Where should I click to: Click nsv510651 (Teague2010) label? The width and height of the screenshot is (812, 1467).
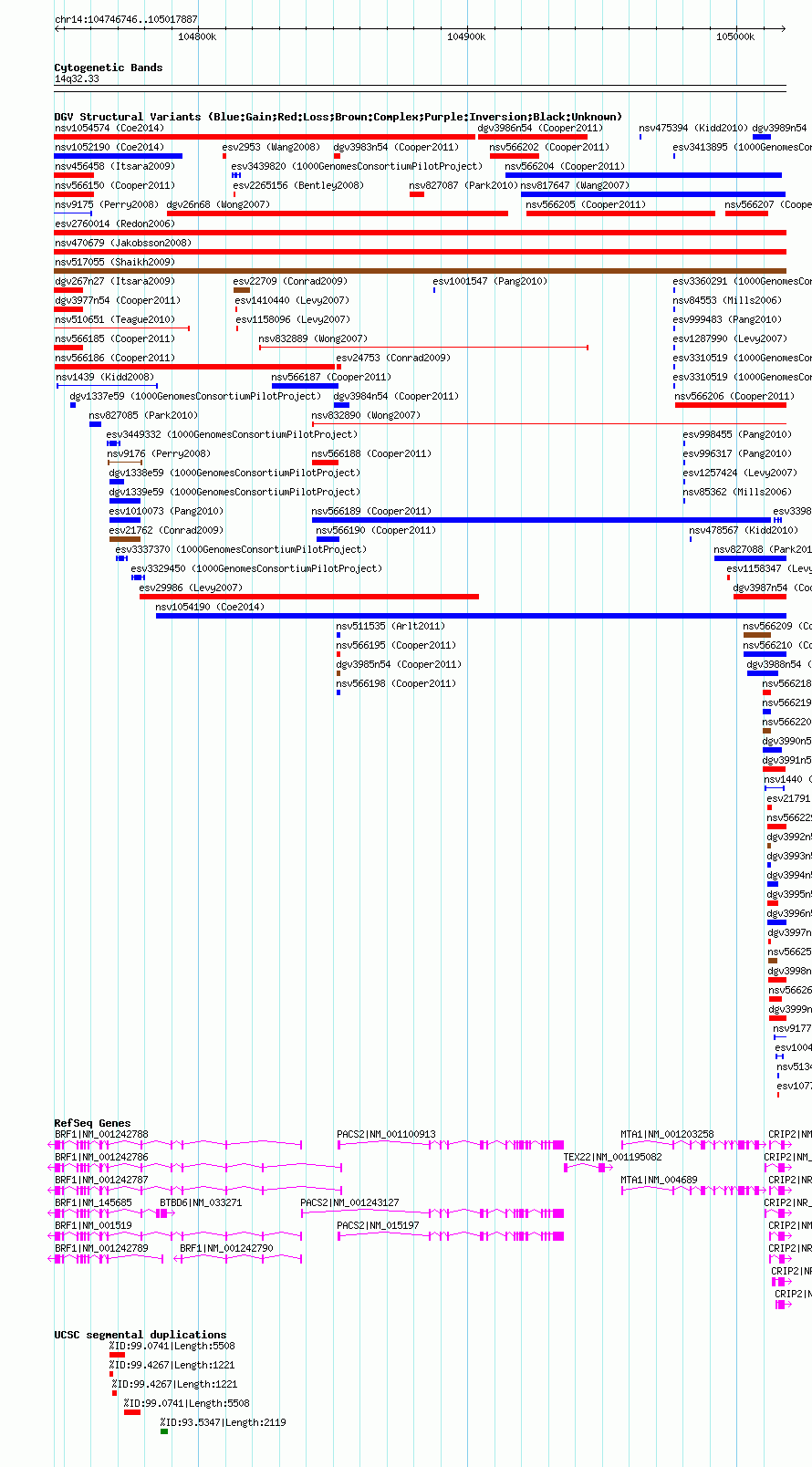[115, 319]
